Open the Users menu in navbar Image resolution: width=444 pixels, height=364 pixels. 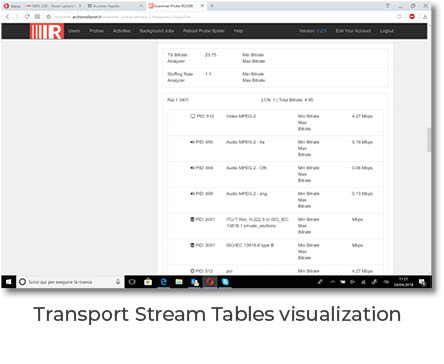74,31
